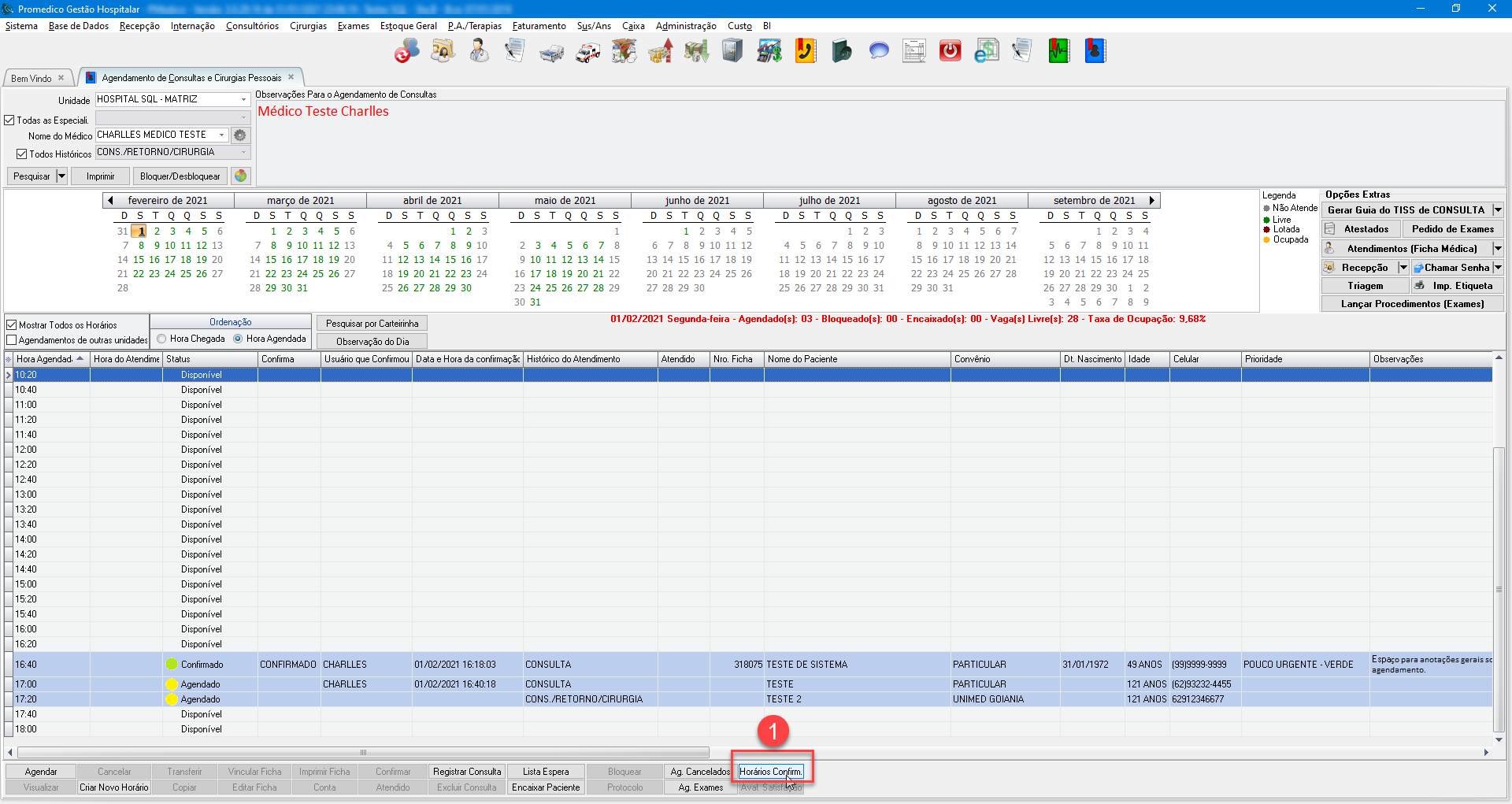
Task: Expand the Unidade dropdown
Action: point(243,100)
